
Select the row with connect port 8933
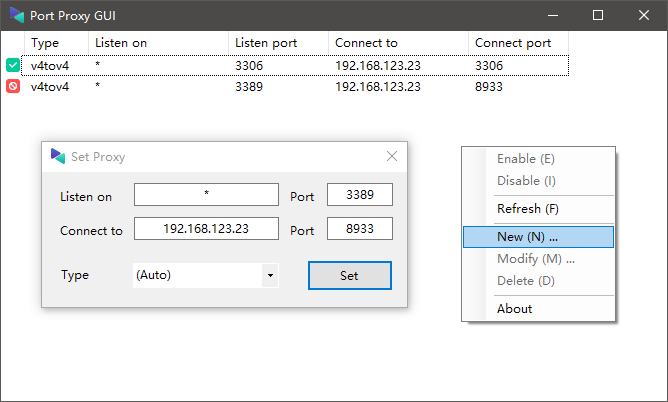tap(295, 86)
